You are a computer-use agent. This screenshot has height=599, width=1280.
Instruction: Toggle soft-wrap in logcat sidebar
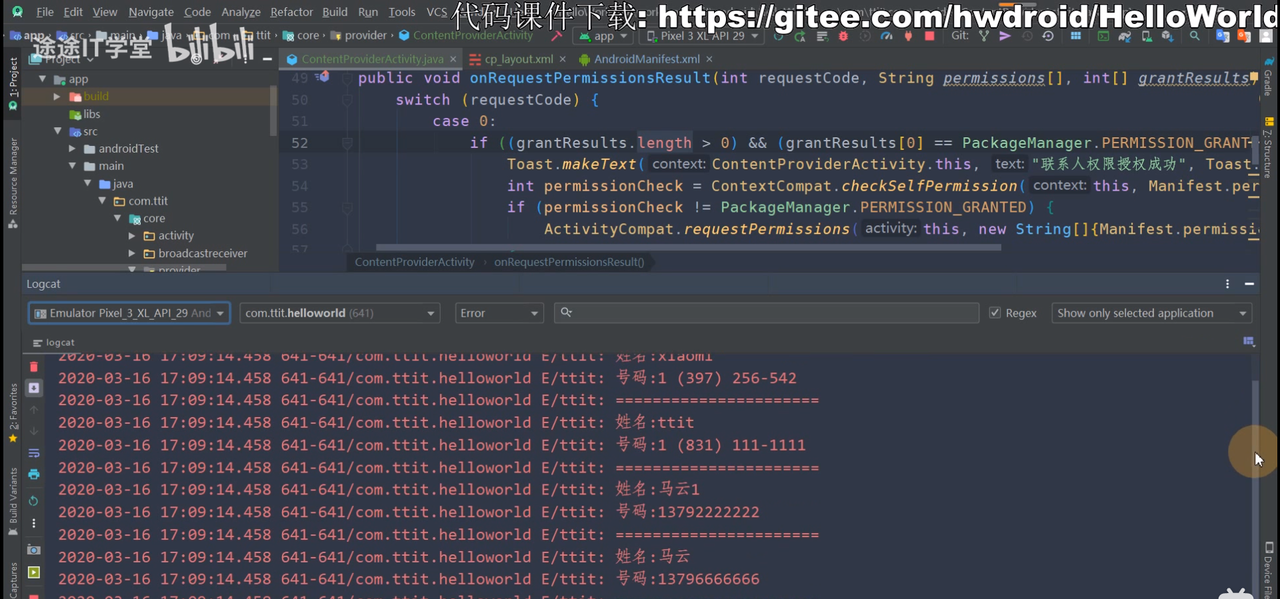point(34,453)
